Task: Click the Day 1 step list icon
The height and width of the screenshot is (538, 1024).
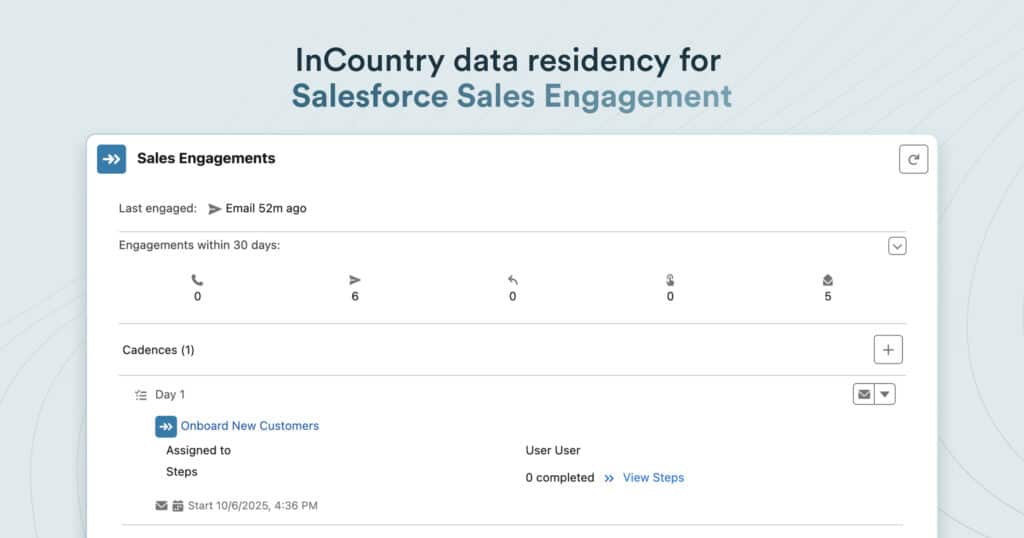Action: pos(141,395)
